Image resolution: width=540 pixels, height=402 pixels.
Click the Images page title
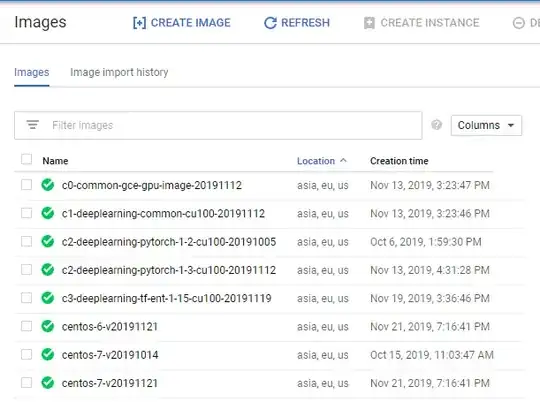click(40, 22)
